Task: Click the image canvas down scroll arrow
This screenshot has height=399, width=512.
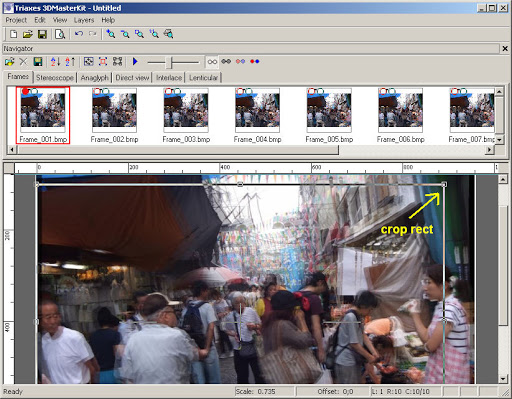Action: [x=503, y=379]
